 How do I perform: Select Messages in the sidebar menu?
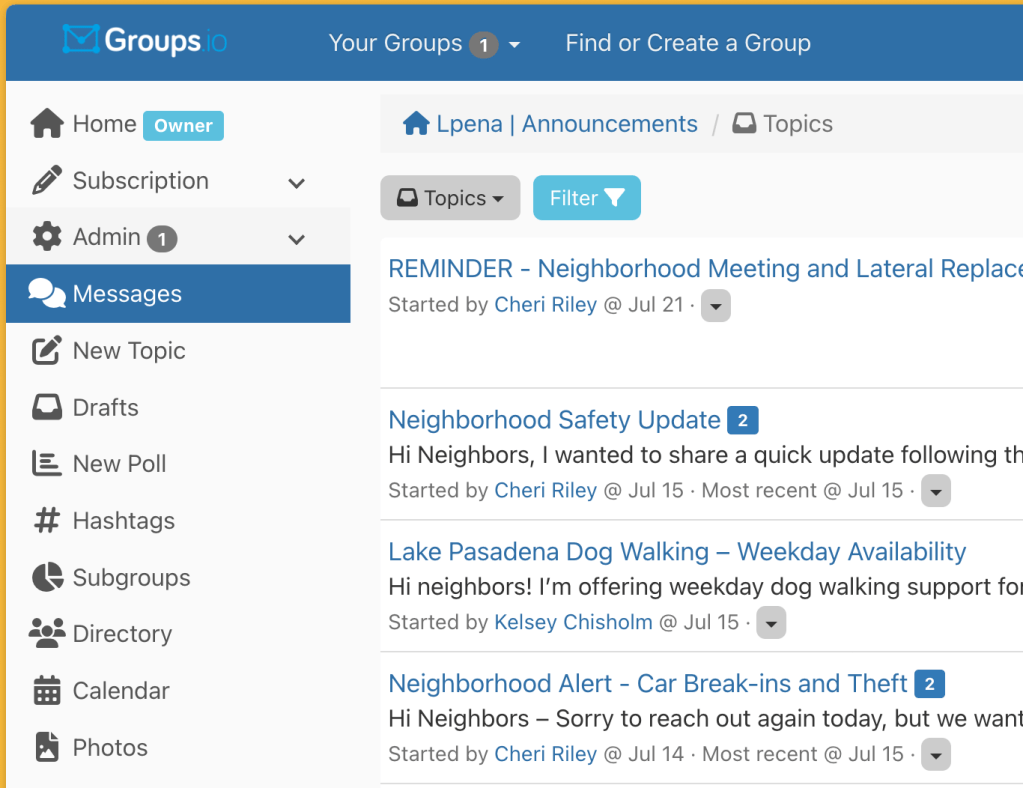pyautogui.click(x=127, y=294)
